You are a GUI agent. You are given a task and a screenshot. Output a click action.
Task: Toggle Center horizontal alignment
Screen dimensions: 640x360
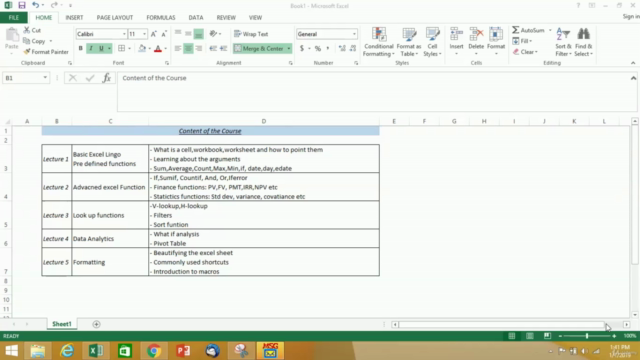tap(188, 48)
